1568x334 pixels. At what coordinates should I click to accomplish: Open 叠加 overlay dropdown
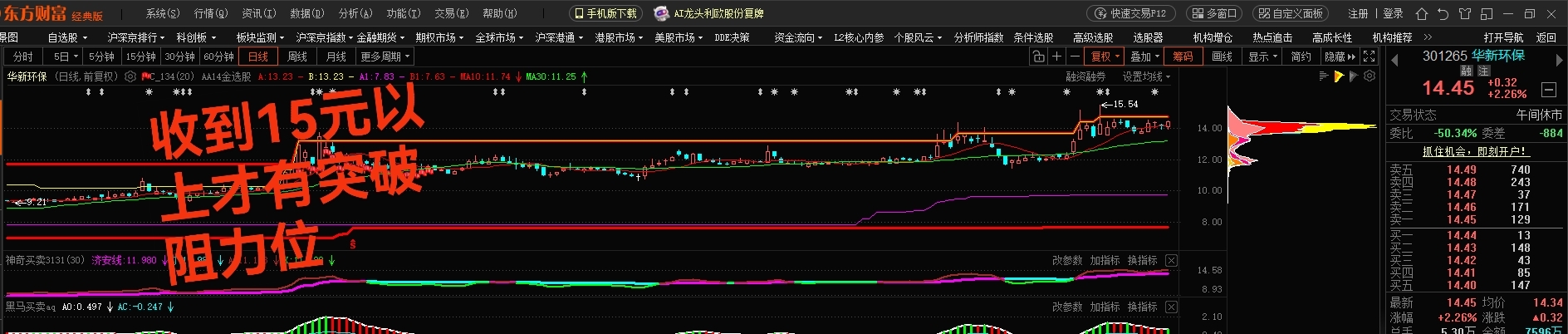tap(1145, 56)
